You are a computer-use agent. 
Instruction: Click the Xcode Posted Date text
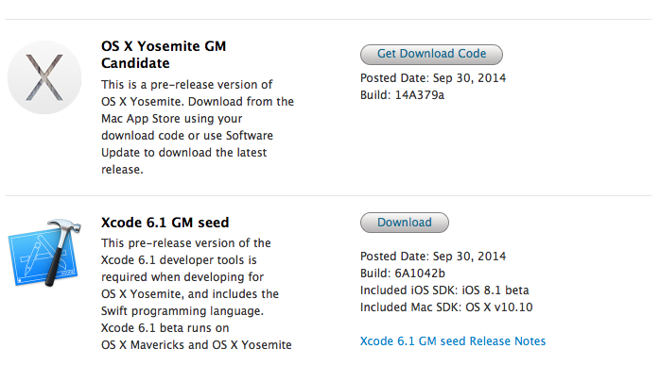tap(433, 256)
